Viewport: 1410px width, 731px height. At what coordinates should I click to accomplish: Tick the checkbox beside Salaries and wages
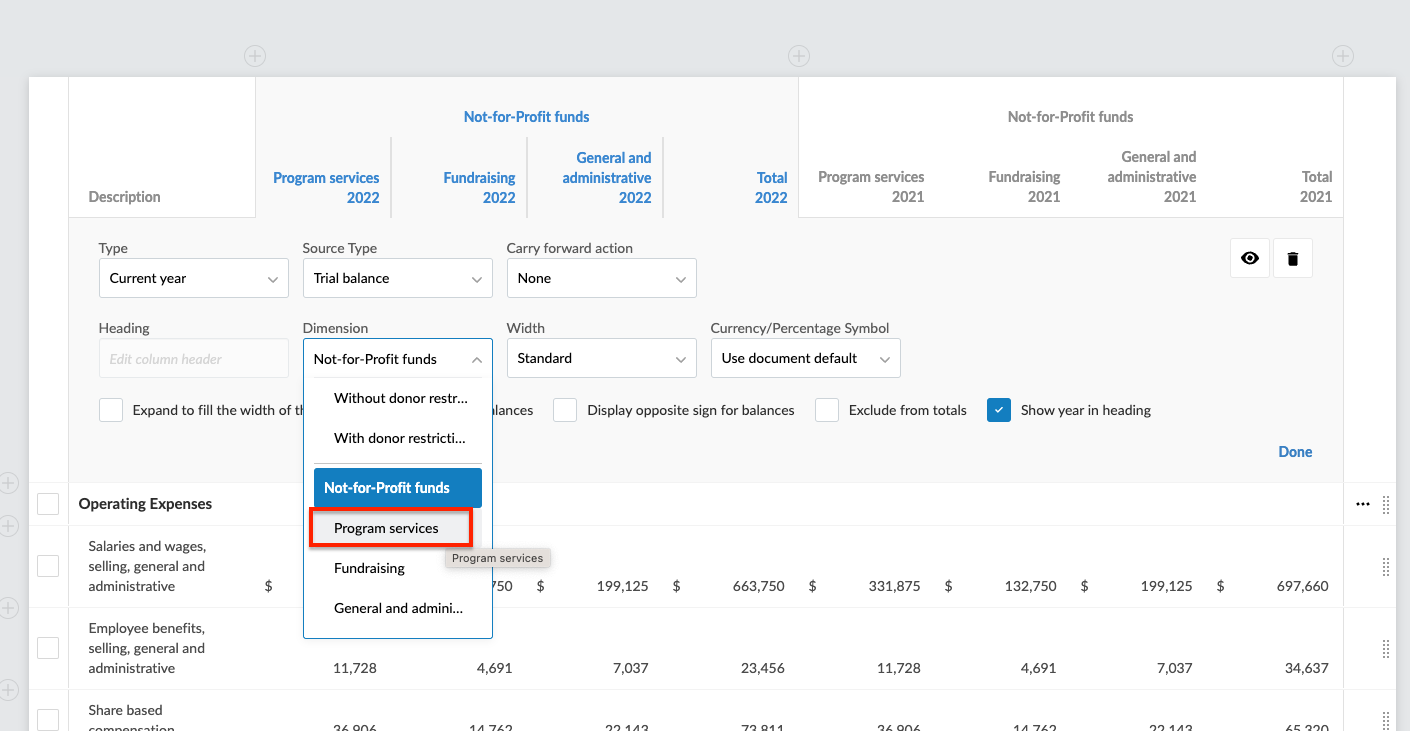click(x=47, y=565)
